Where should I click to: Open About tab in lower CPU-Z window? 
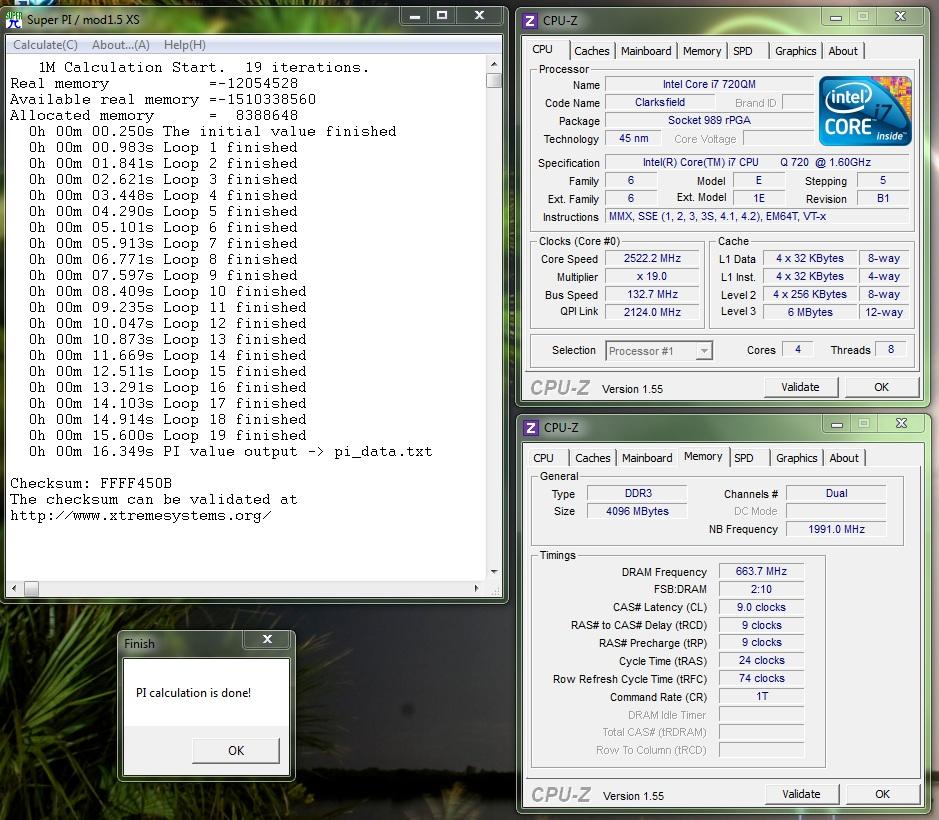click(x=844, y=458)
